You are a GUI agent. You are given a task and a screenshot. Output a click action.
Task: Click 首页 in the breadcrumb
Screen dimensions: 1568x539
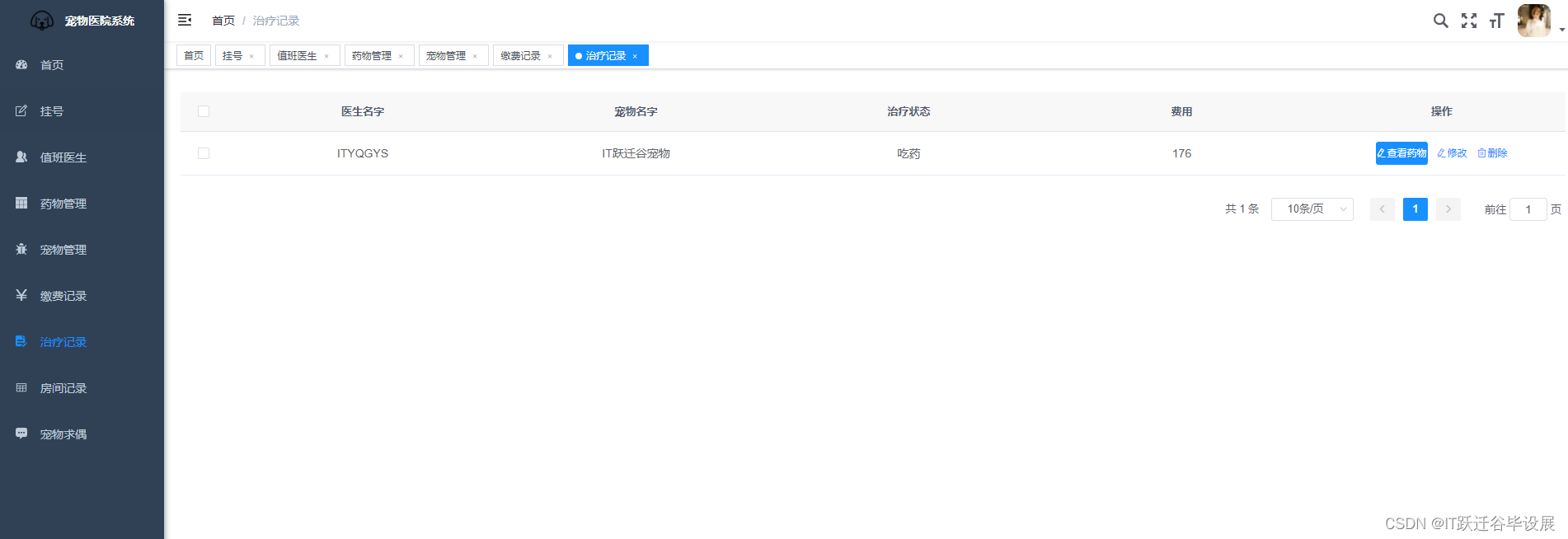[x=223, y=21]
